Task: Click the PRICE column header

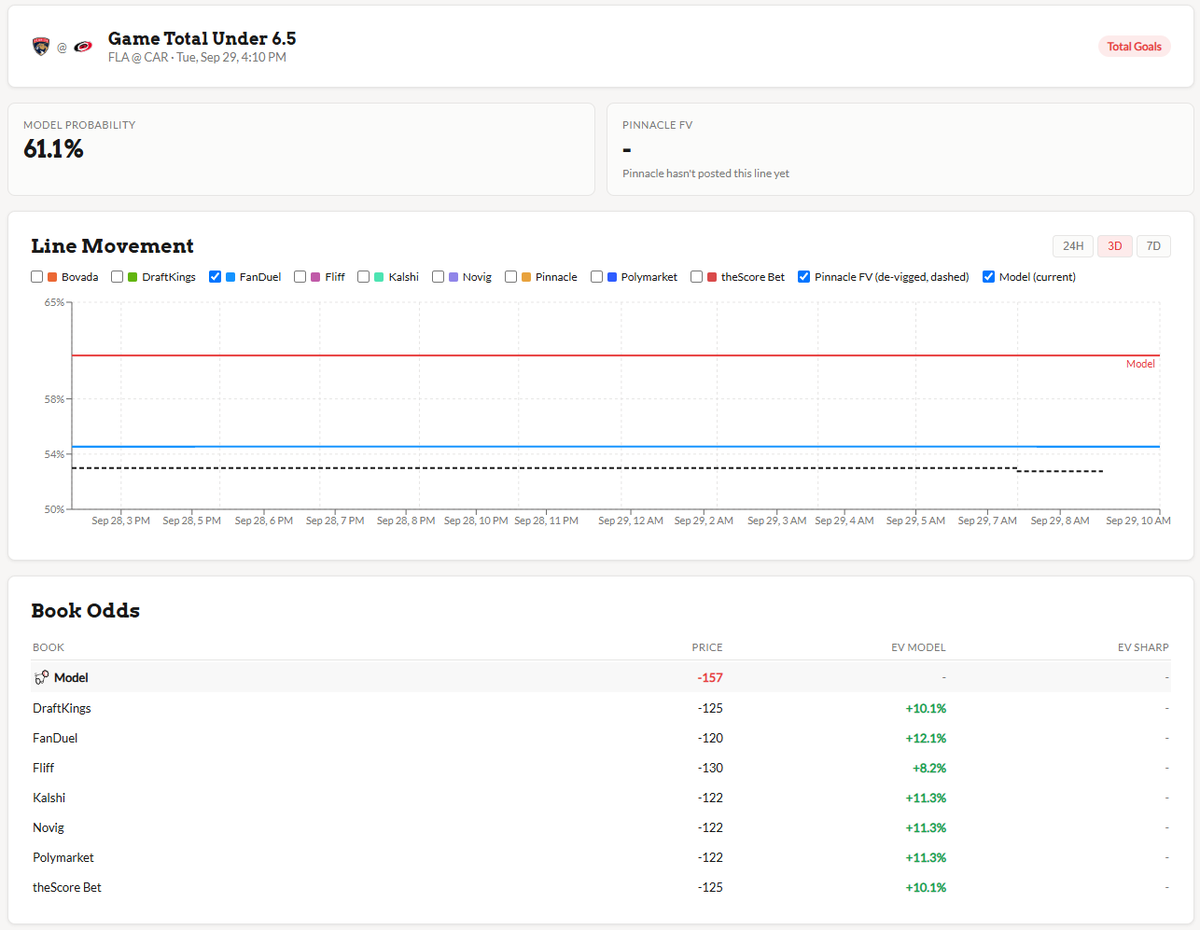Action: coord(707,648)
